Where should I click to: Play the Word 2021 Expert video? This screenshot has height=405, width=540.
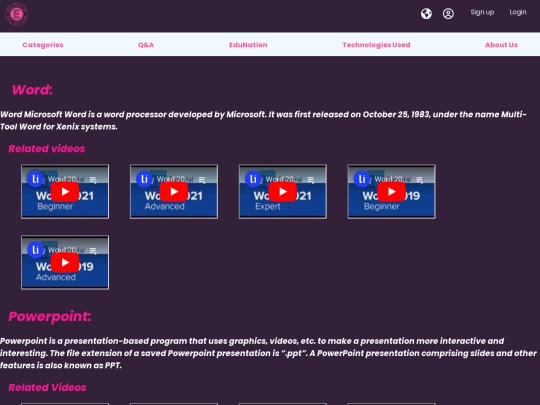[283, 192]
